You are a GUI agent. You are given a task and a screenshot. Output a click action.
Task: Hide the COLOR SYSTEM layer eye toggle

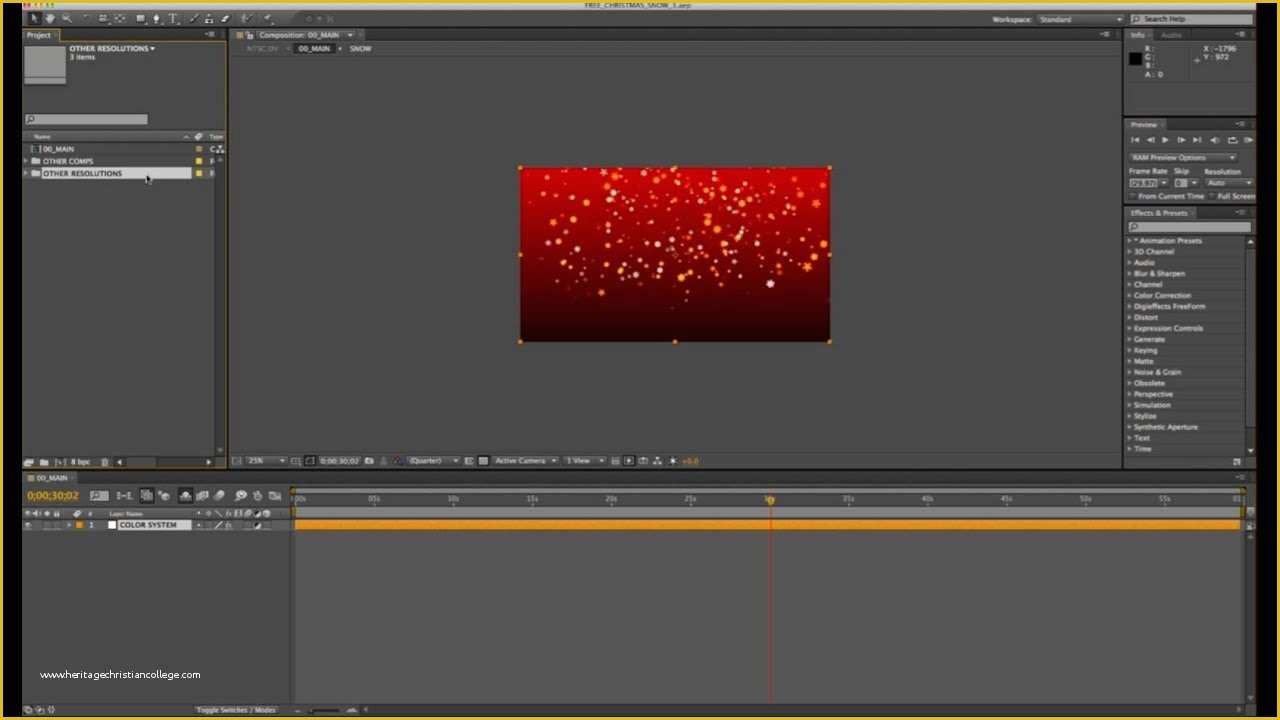point(28,525)
